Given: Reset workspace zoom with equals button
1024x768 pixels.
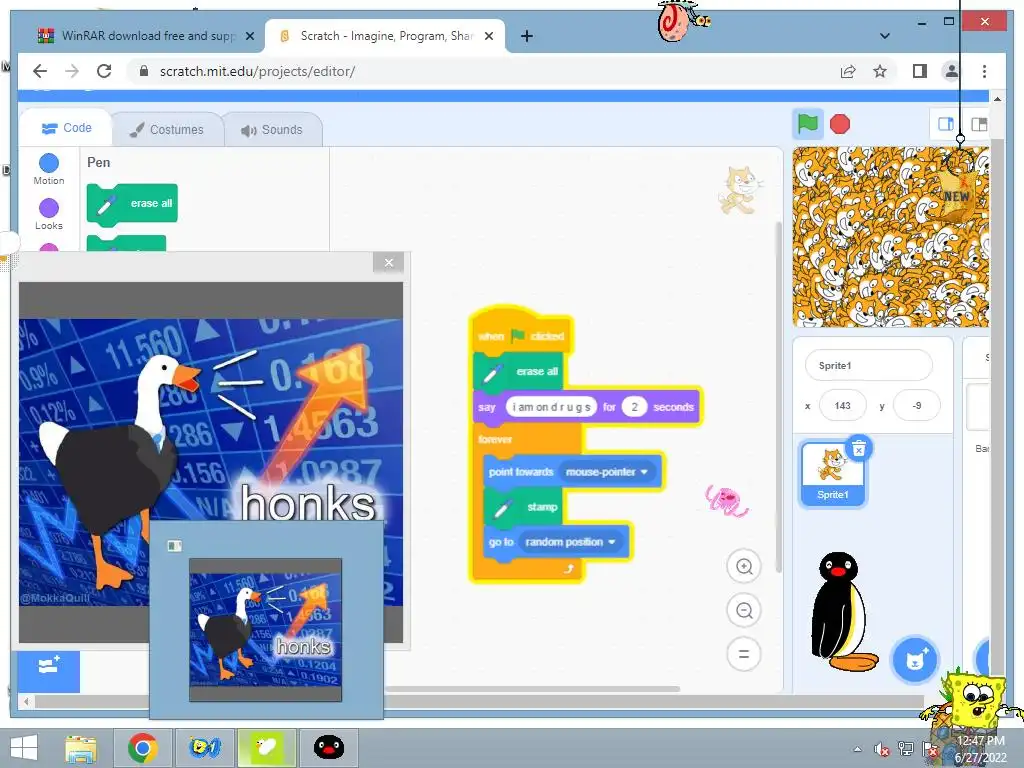Looking at the screenshot, I should click(744, 654).
